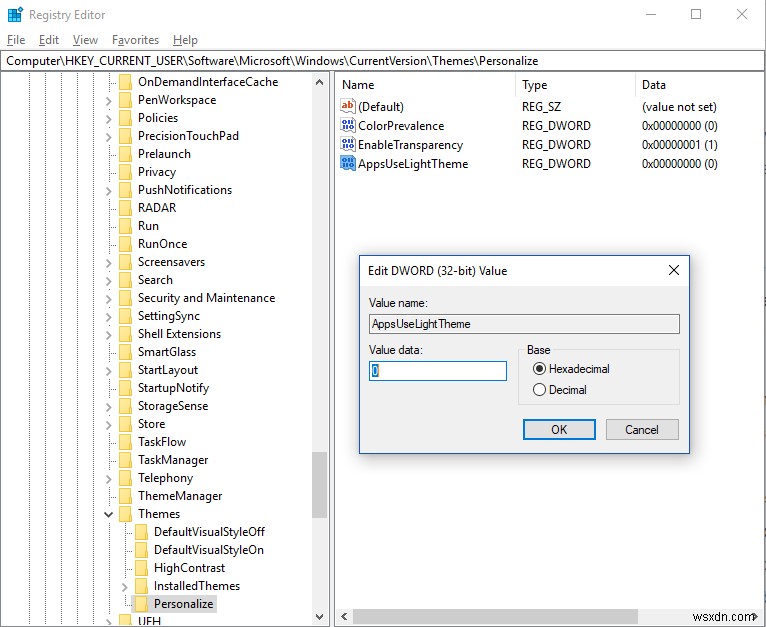Click the values pane horizontal scrollbar thumb
Screen dimensions: 766x627
point(495,616)
